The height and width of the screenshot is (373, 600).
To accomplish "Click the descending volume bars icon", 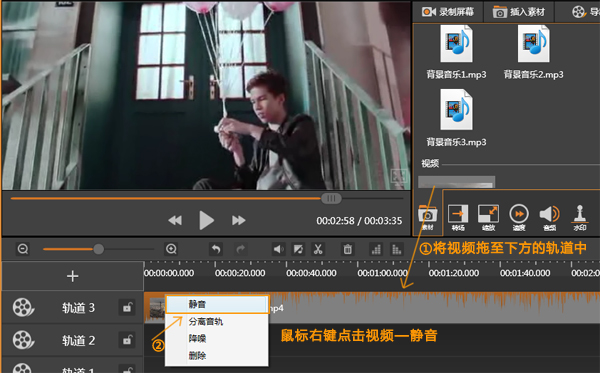I will (x=396, y=249).
